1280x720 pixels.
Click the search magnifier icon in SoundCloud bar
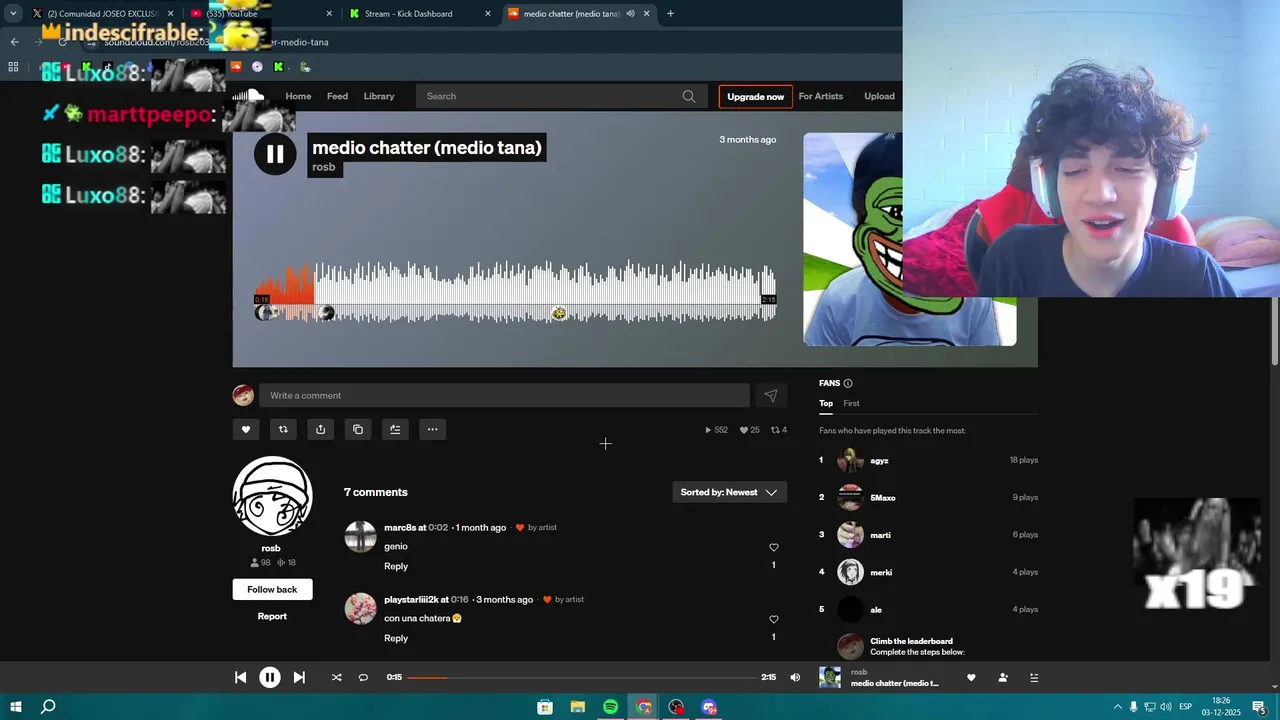point(689,96)
